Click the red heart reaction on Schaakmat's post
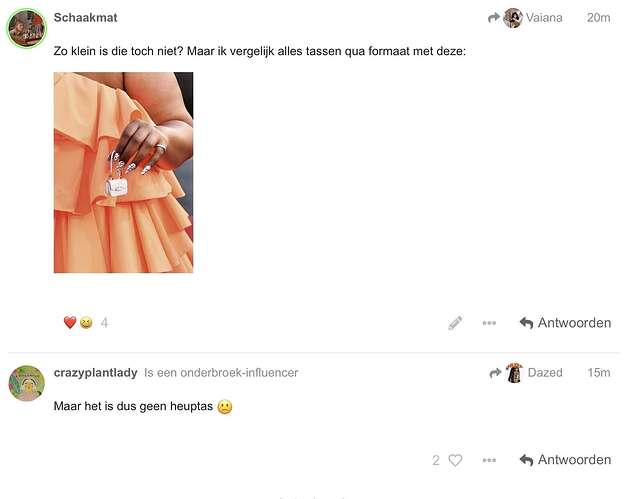This screenshot has width=643, height=499. (70, 323)
